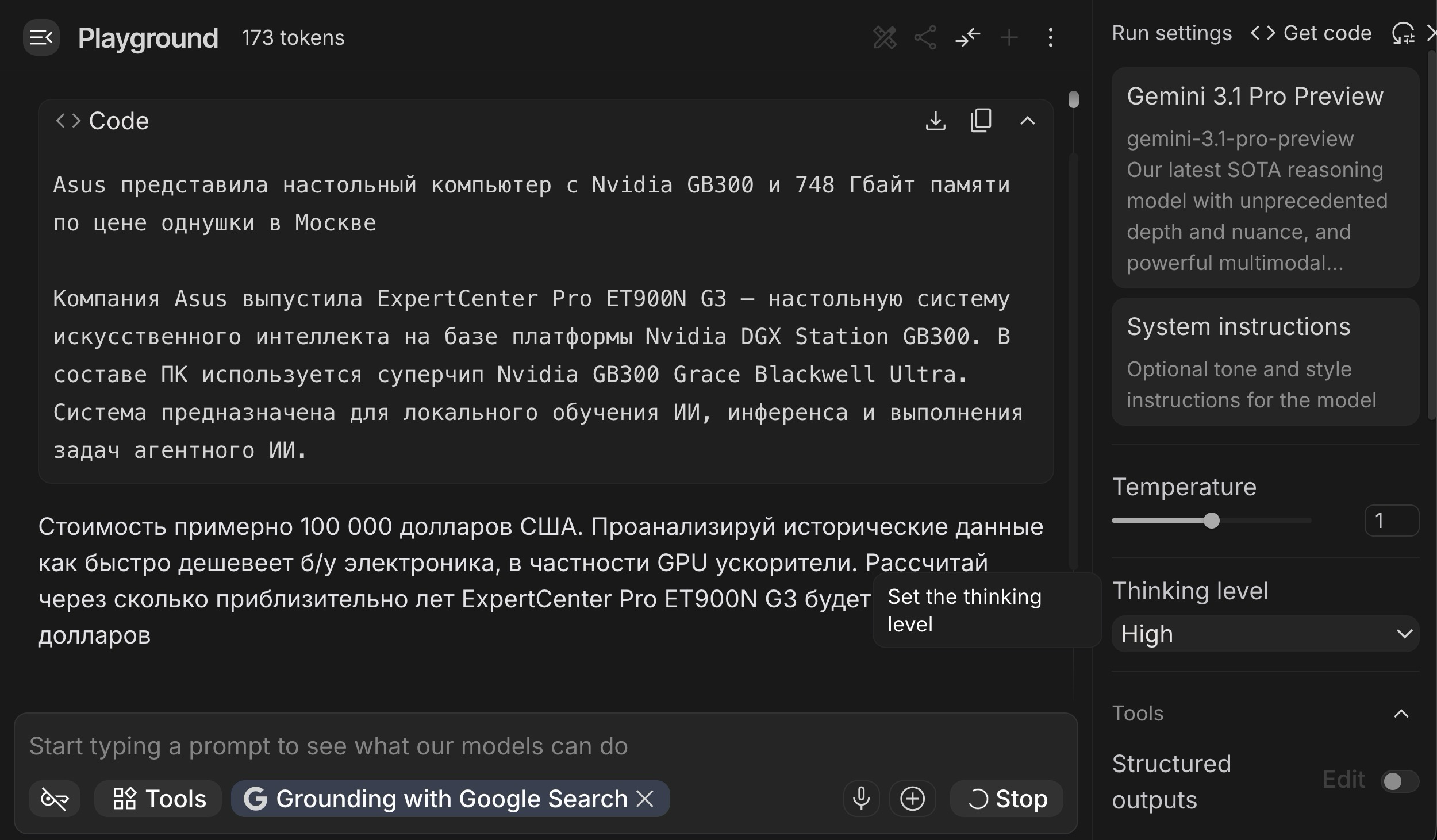Collapse the Tools section
1437x840 pixels.
(x=1401, y=714)
